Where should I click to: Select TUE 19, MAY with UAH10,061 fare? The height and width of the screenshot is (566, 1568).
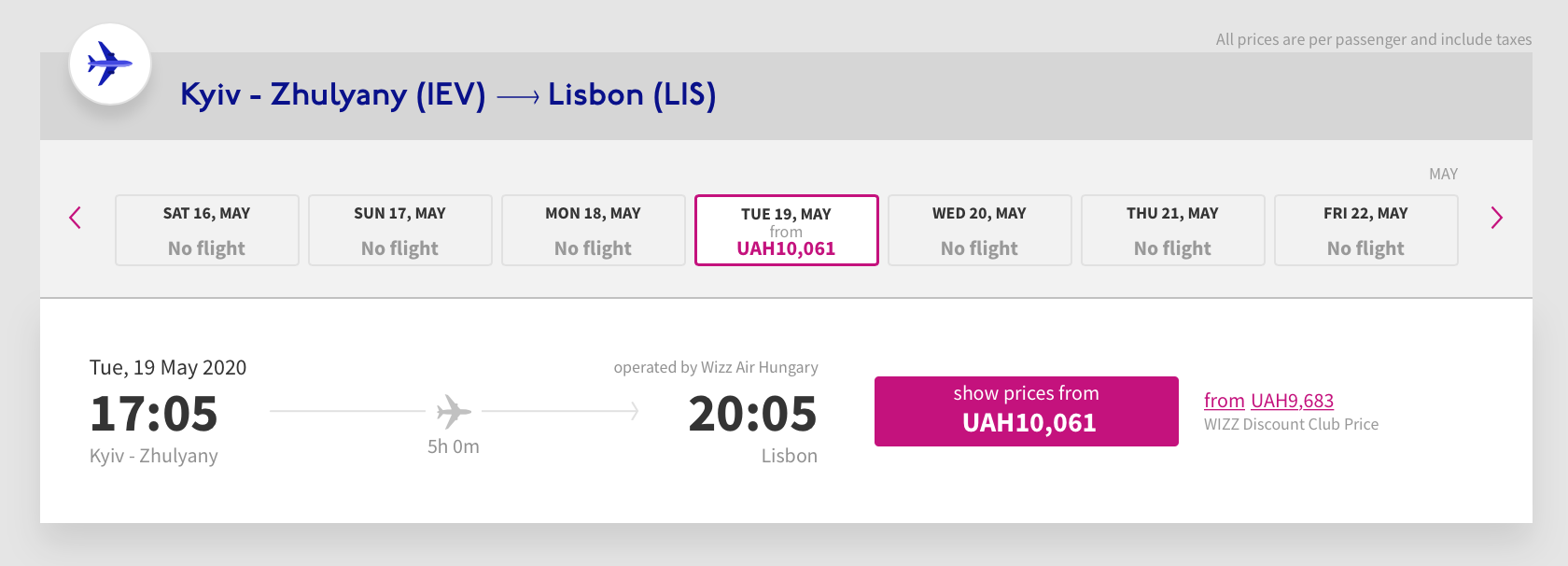[x=787, y=230]
